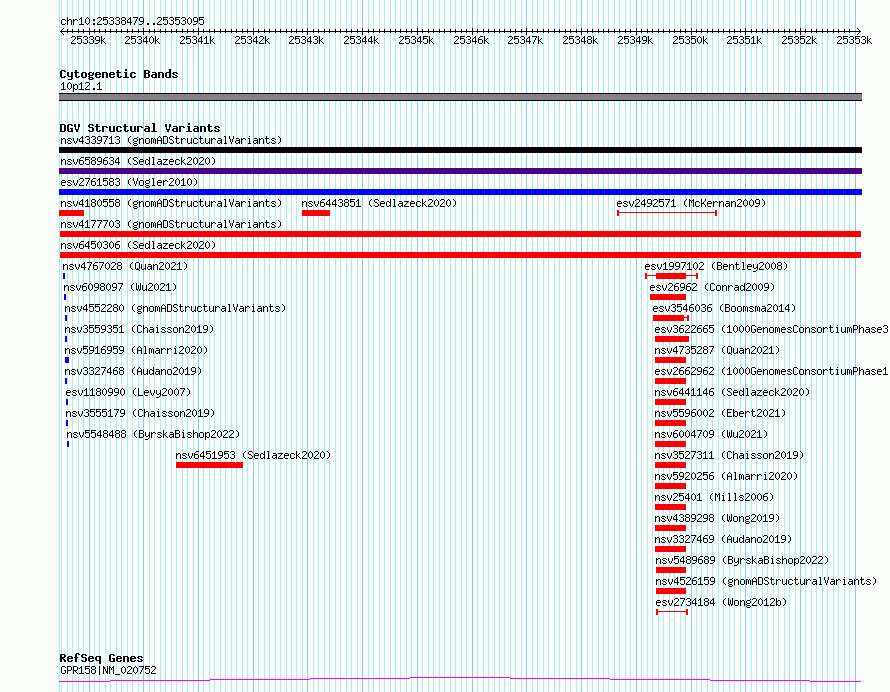Open nsv4177703 gnomAD variant label
Viewport: 890px width, 692px height.
coord(171,224)
